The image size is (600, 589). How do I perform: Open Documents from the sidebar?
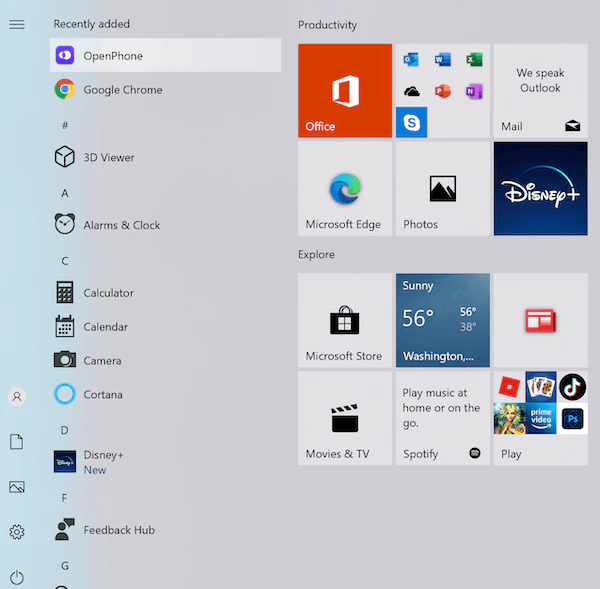[x=16, y=442]
